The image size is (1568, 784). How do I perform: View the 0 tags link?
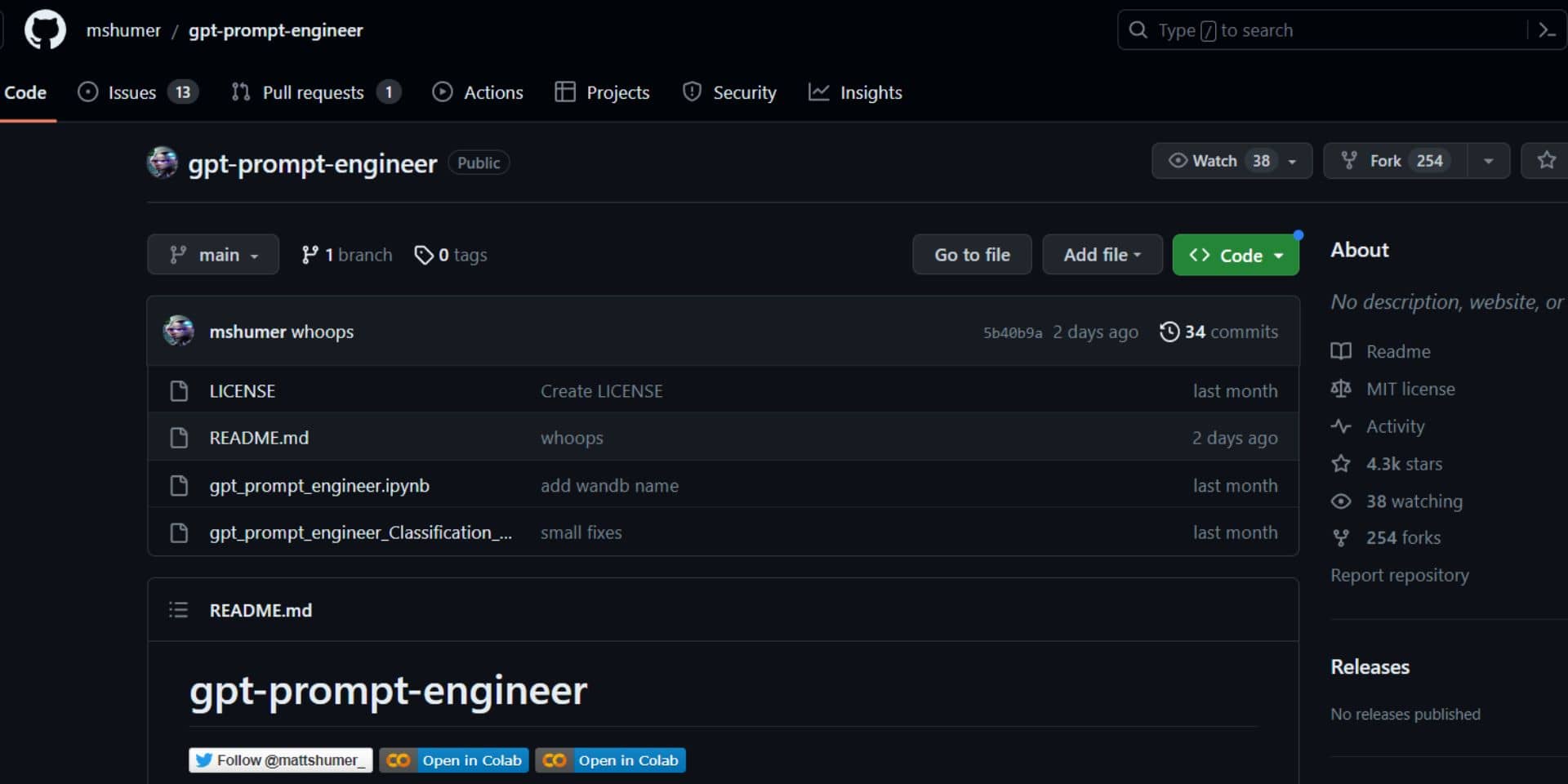tap(451, 255)
